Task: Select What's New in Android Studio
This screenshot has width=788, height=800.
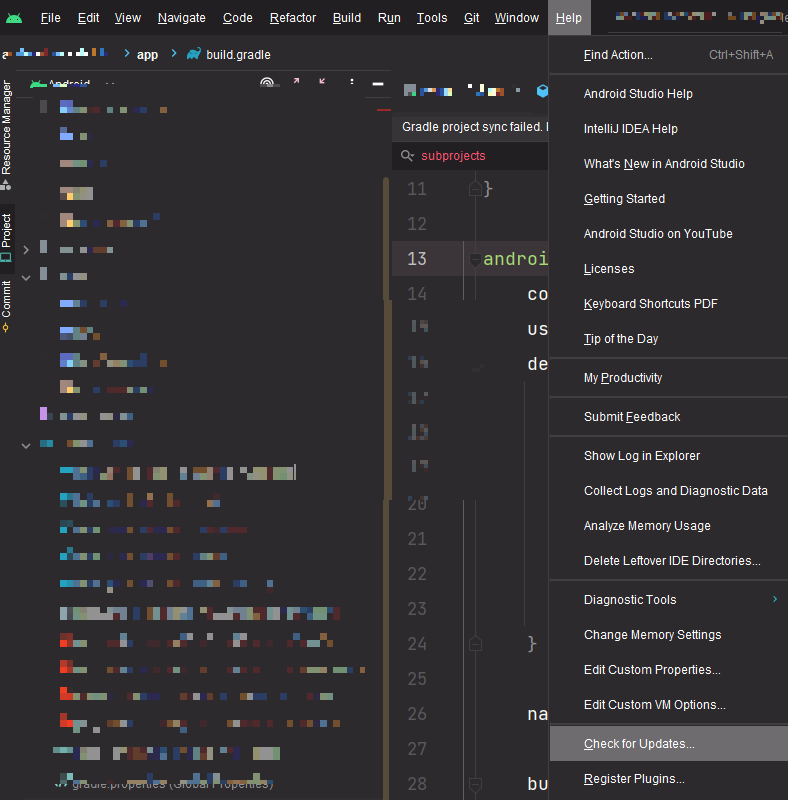Action: pyautogui.click(x=669, y=164)
